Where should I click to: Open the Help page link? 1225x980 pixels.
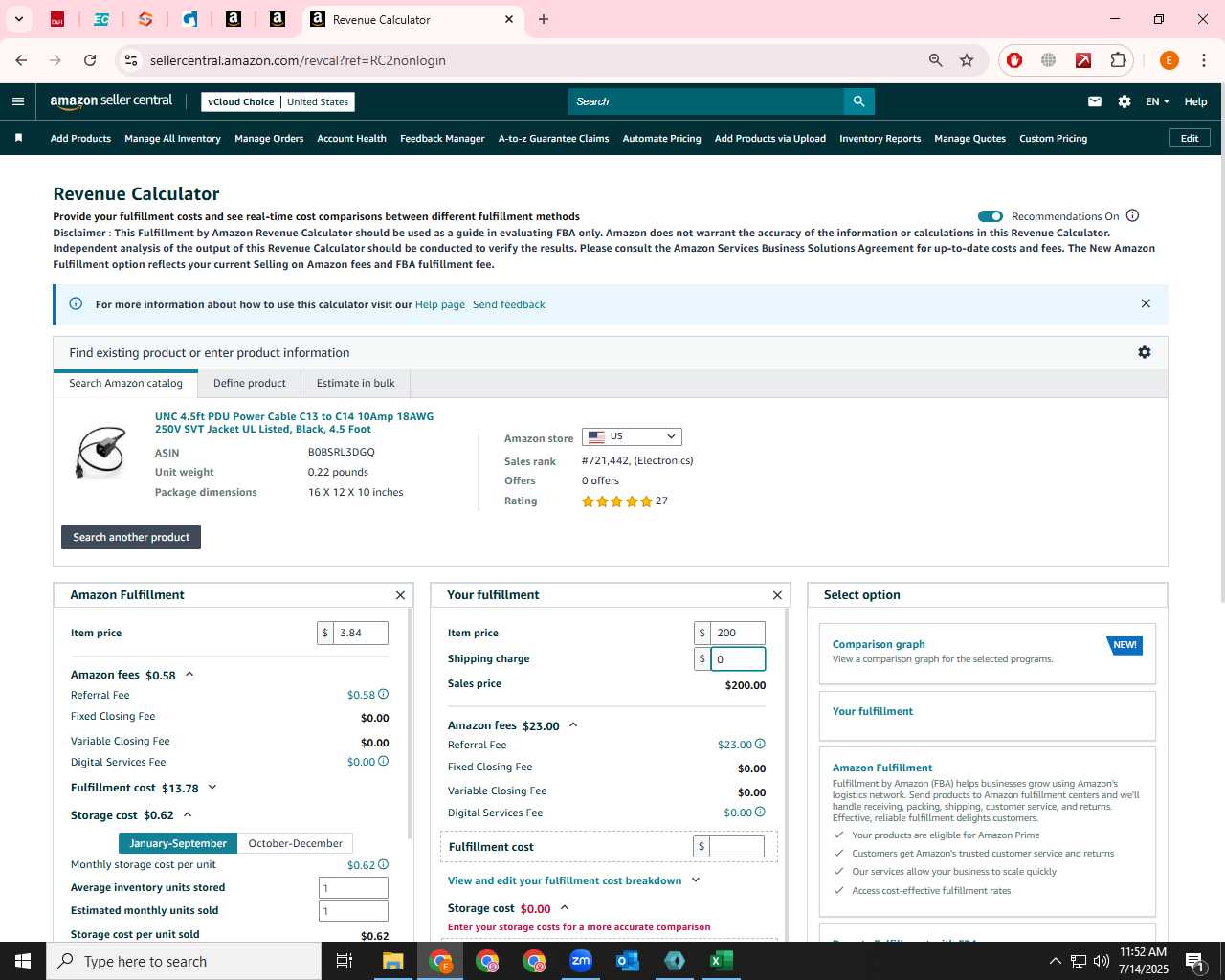tap(439, 304)
